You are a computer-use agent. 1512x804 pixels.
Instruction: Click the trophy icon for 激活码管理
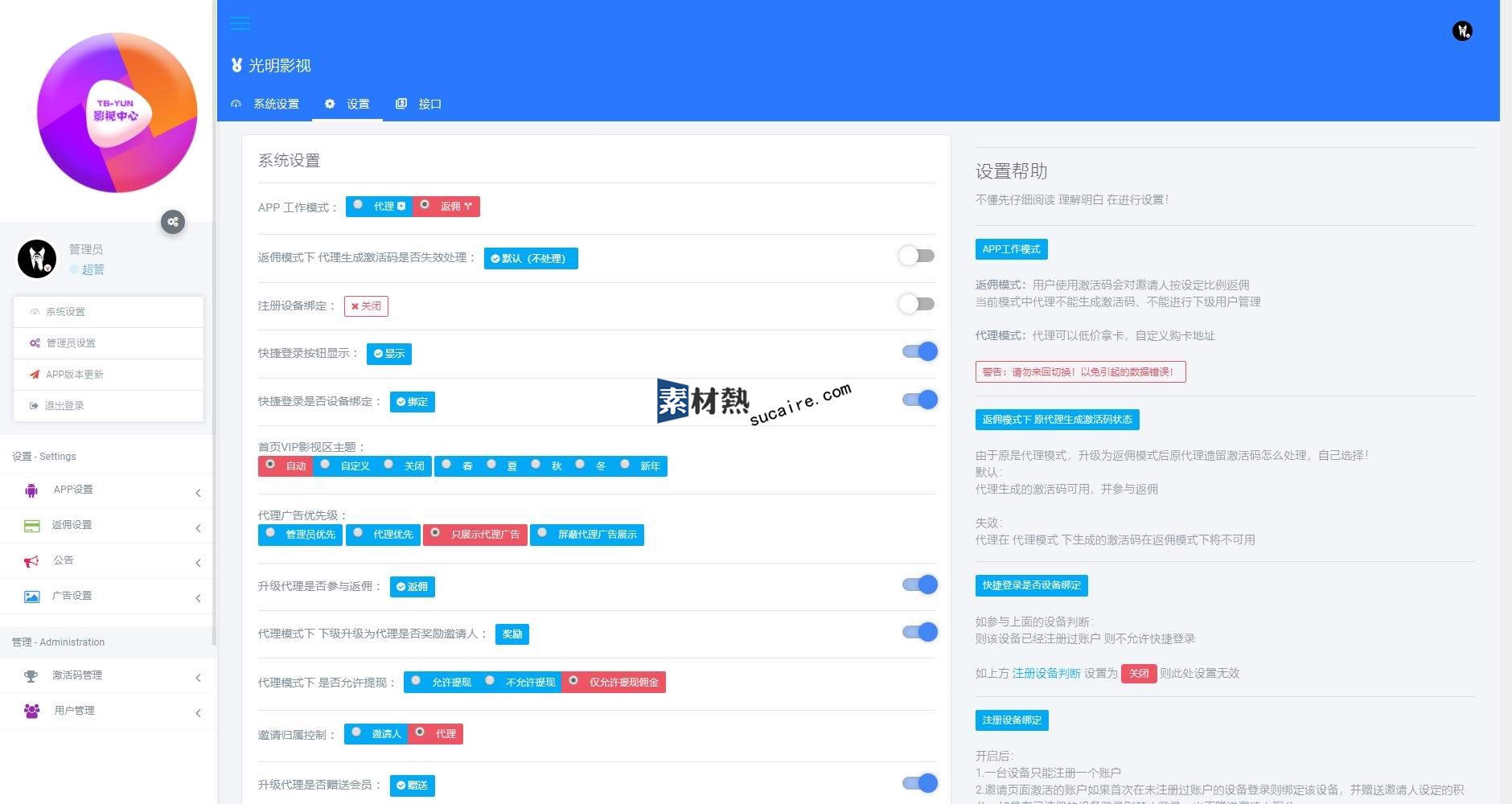pyautogui.click(x=31, y=676)
